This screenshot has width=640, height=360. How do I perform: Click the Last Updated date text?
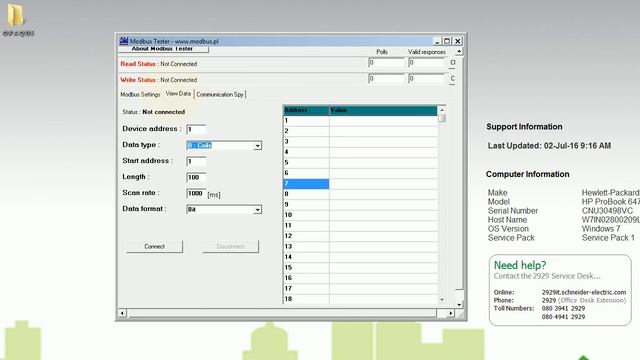[549, 146]
